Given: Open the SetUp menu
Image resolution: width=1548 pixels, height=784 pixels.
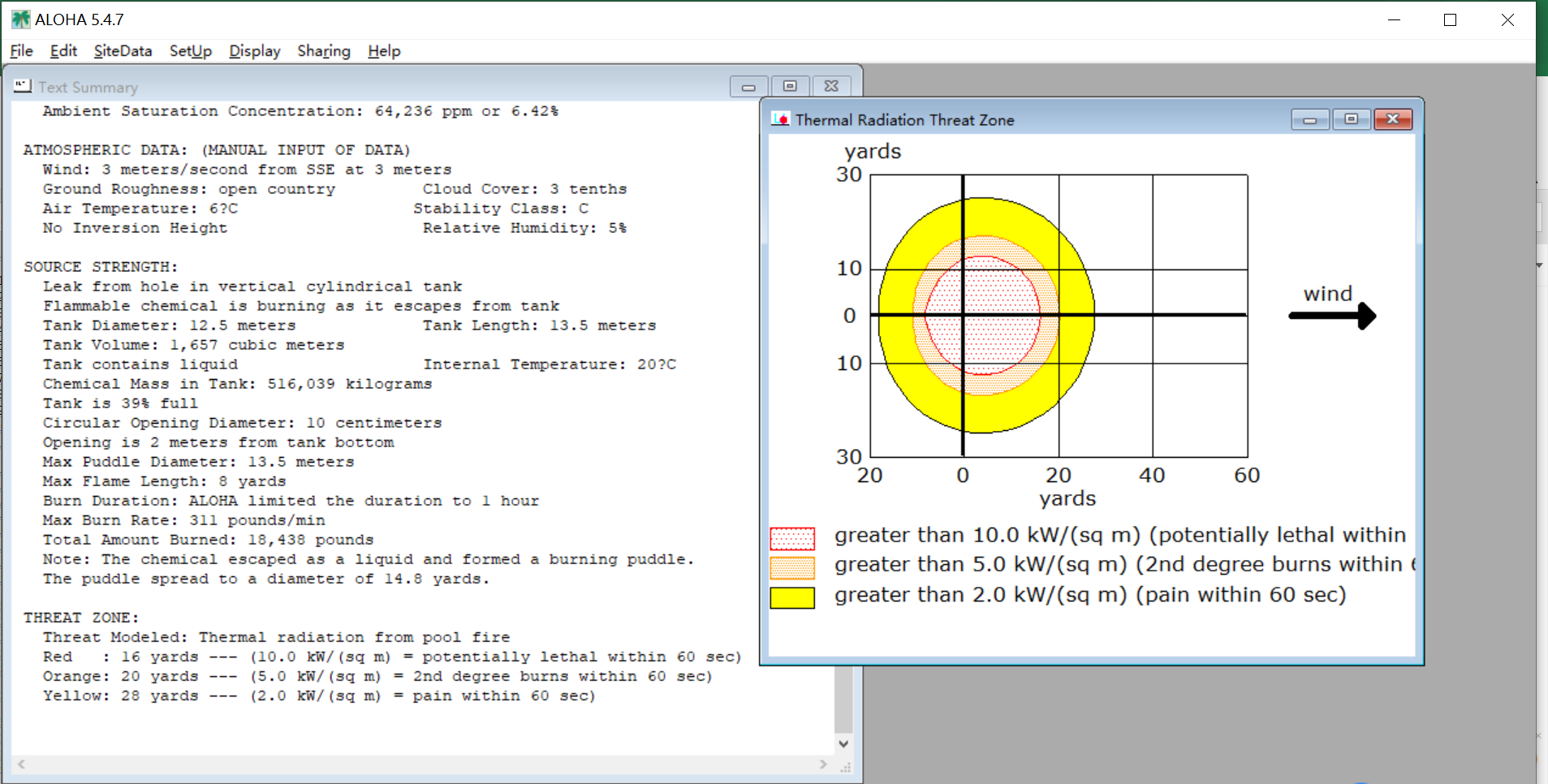Looking at the screenshot, I should pyautogui.click(x=191, y=51).
